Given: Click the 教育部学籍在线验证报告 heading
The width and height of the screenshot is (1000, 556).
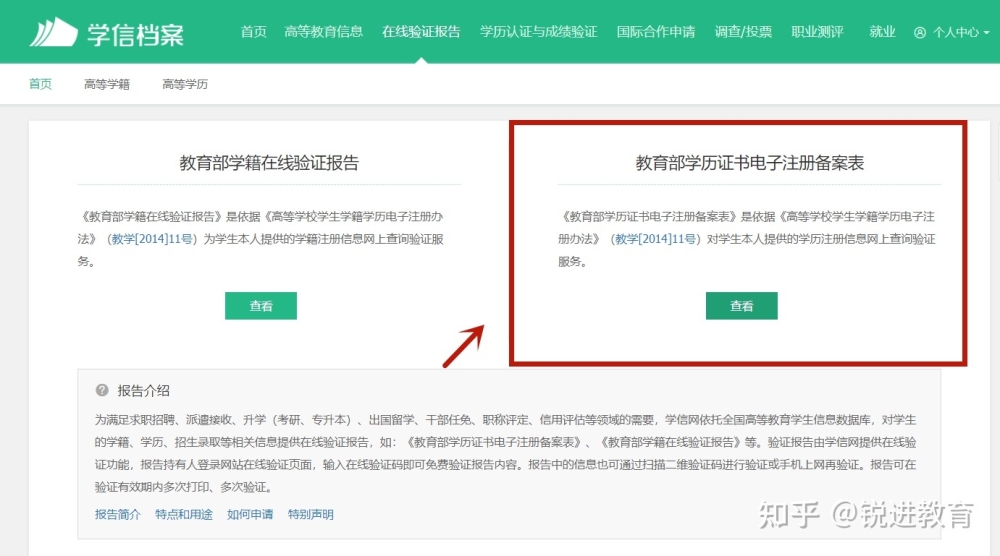Looking at the screenshot, I should [268, 163].
